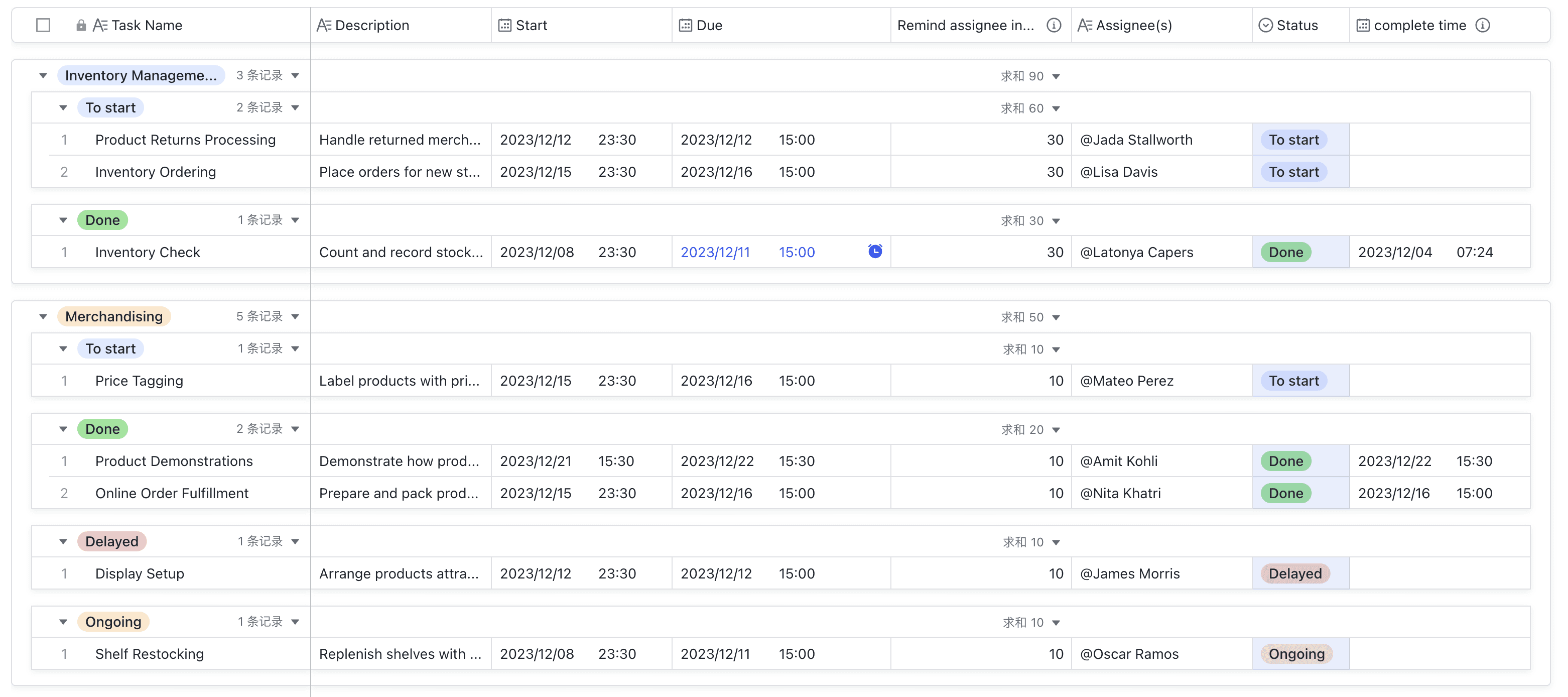Toggle the select-all checkbox in header

coord(43,25)
